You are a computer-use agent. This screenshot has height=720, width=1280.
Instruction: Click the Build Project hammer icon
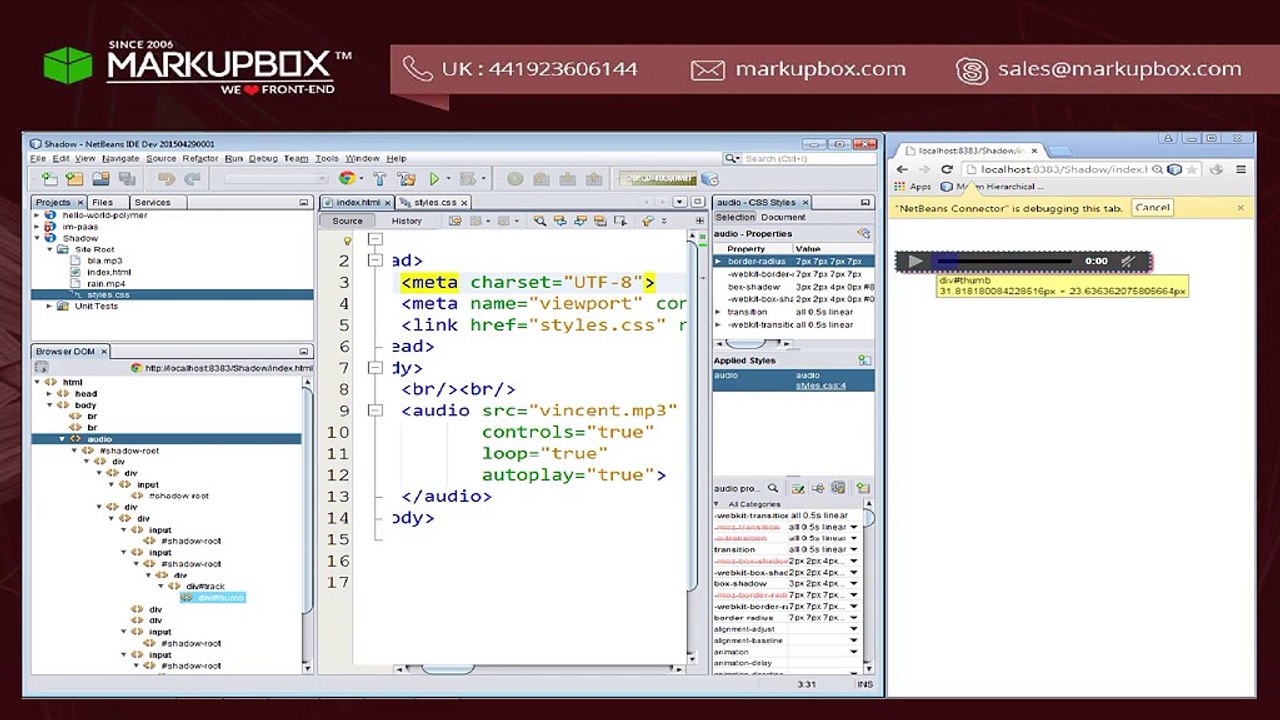click(380, 179)
